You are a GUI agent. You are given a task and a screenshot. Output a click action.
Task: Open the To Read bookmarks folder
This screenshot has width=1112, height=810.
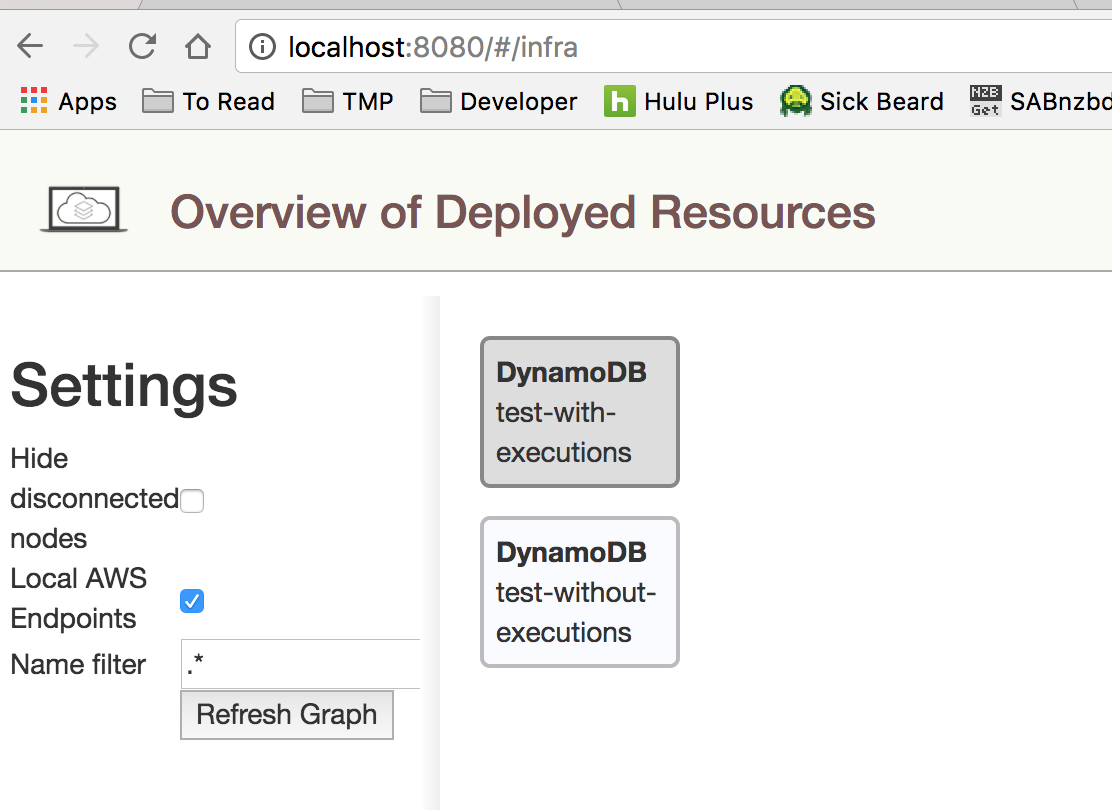207,100
